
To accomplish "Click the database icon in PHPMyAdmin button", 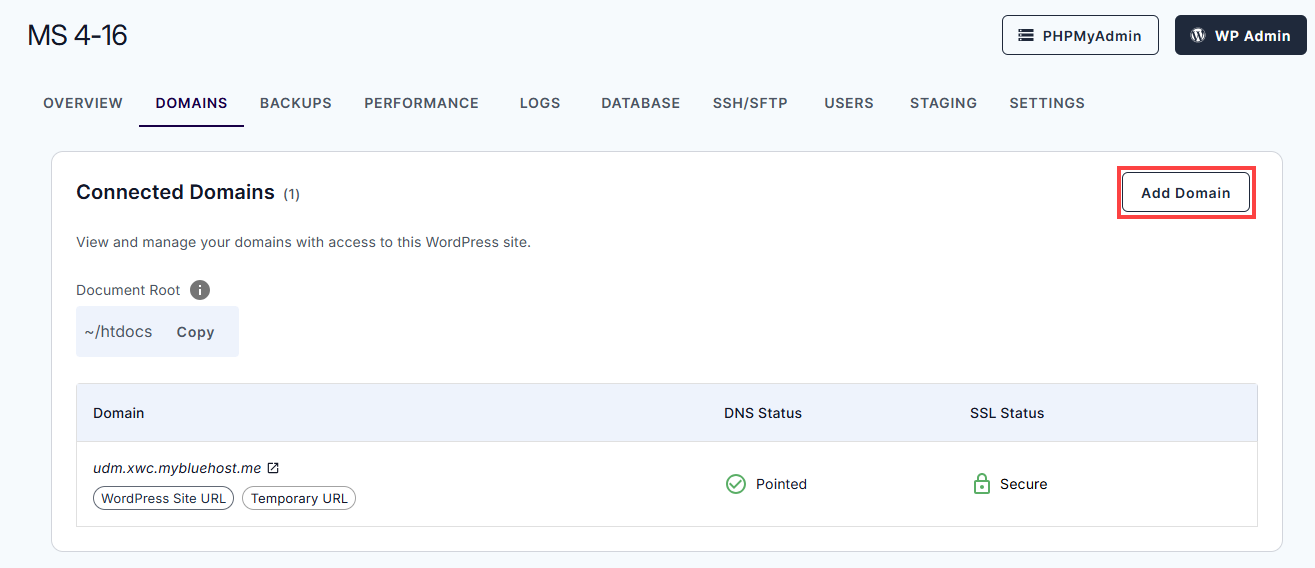I will tap(1026, 35).
